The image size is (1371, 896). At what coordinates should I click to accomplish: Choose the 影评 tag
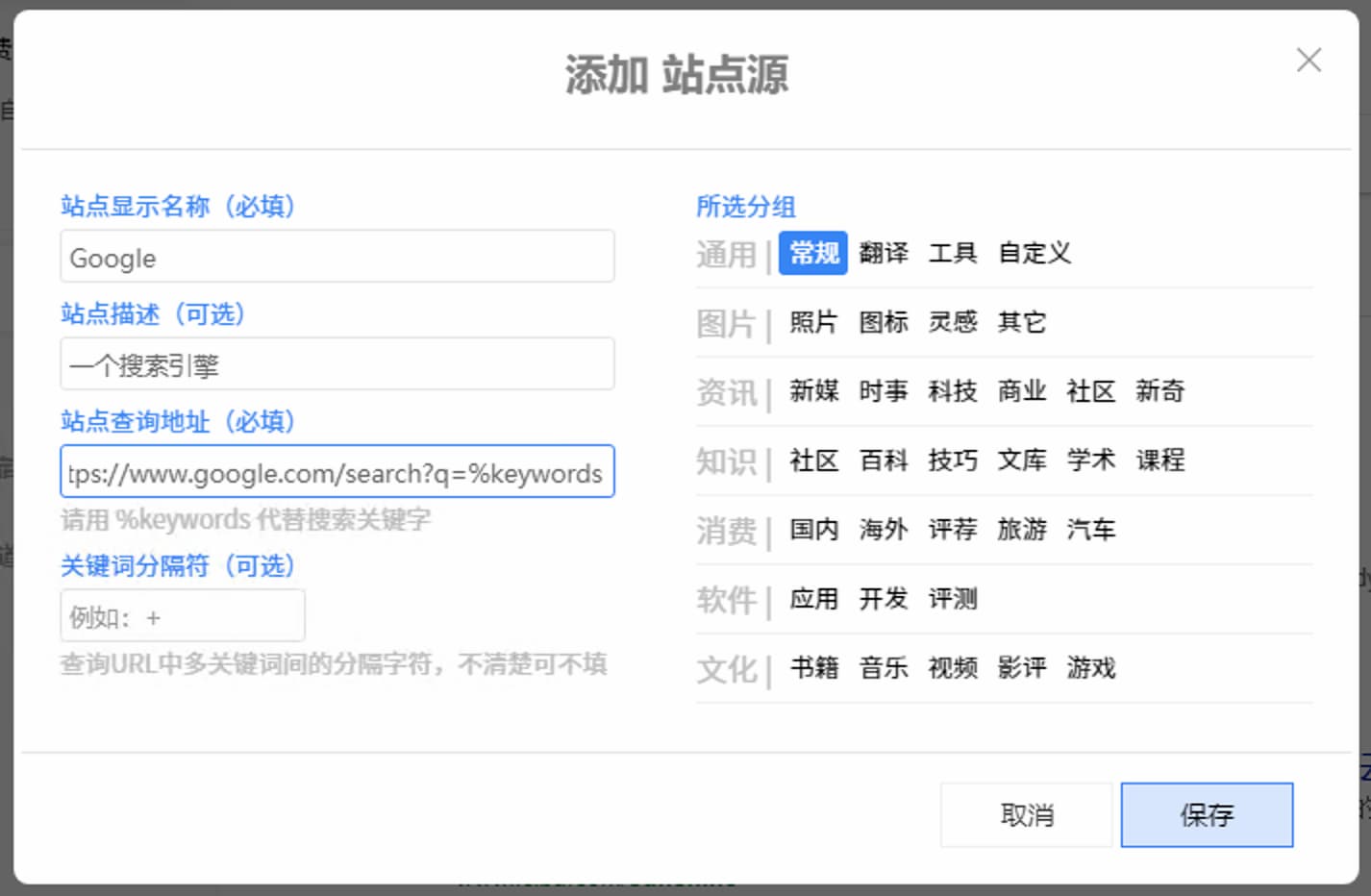tap(1022, 668)
